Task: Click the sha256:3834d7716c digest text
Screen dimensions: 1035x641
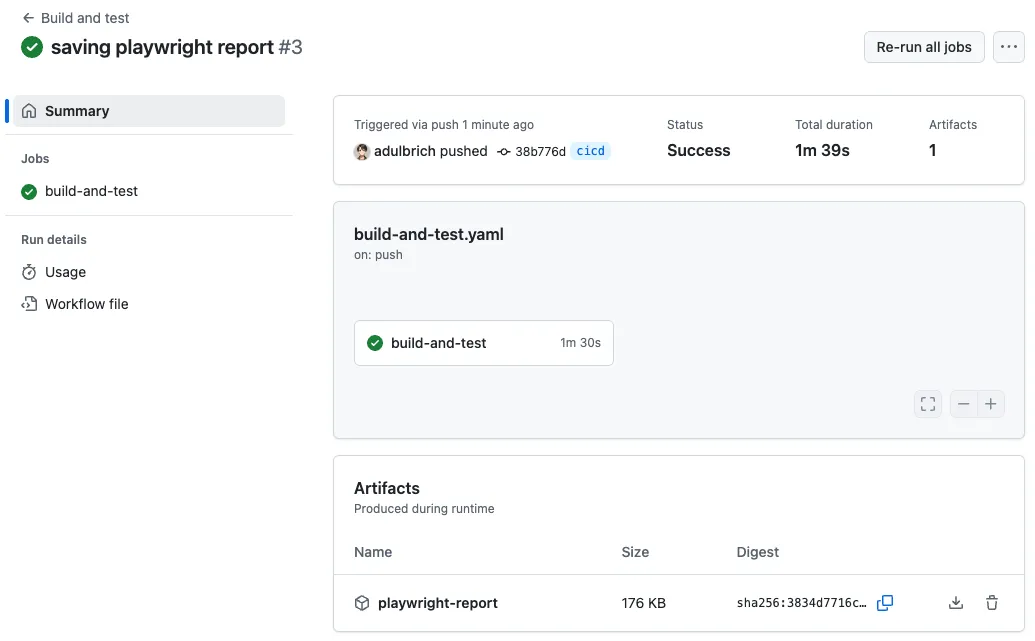Action: point(801,603)
